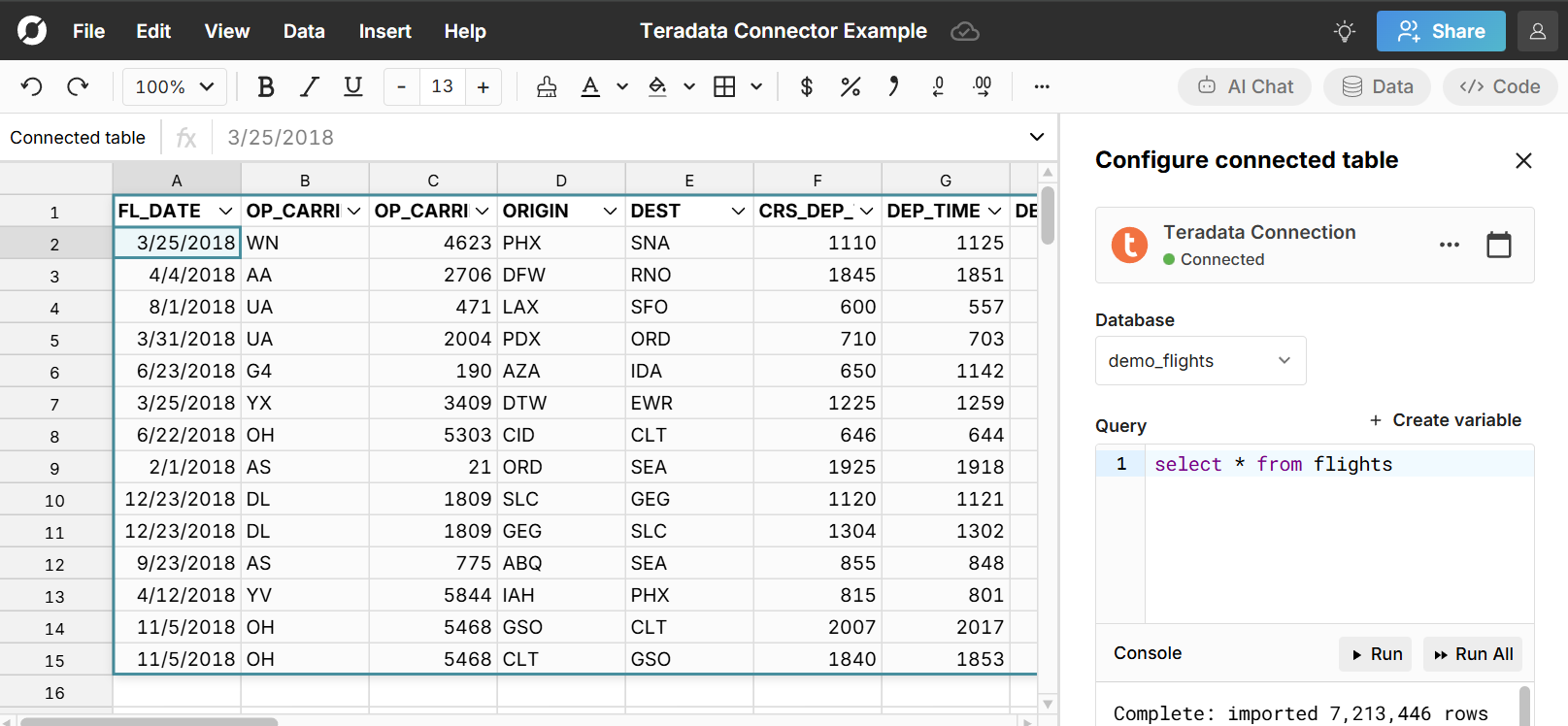Click Create variable link
1568x726 pixels.
(1445, 420)
